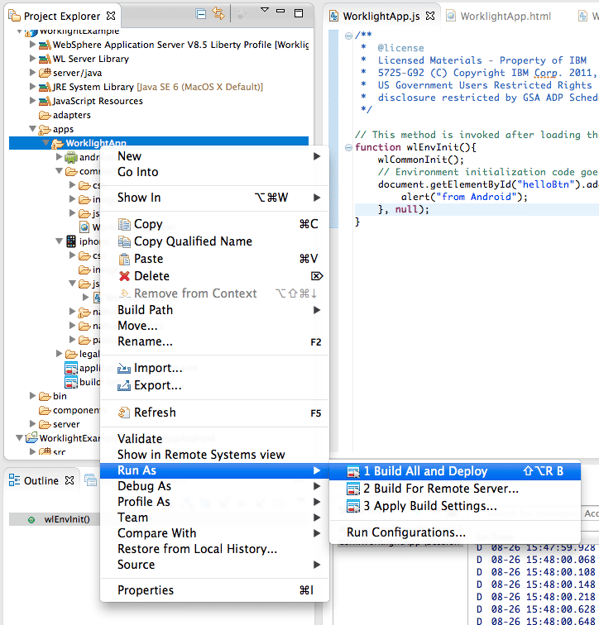Choose Move... from the context menu
Screen dimensions: 599x625
pyautogui.click(x=214, y=326)
